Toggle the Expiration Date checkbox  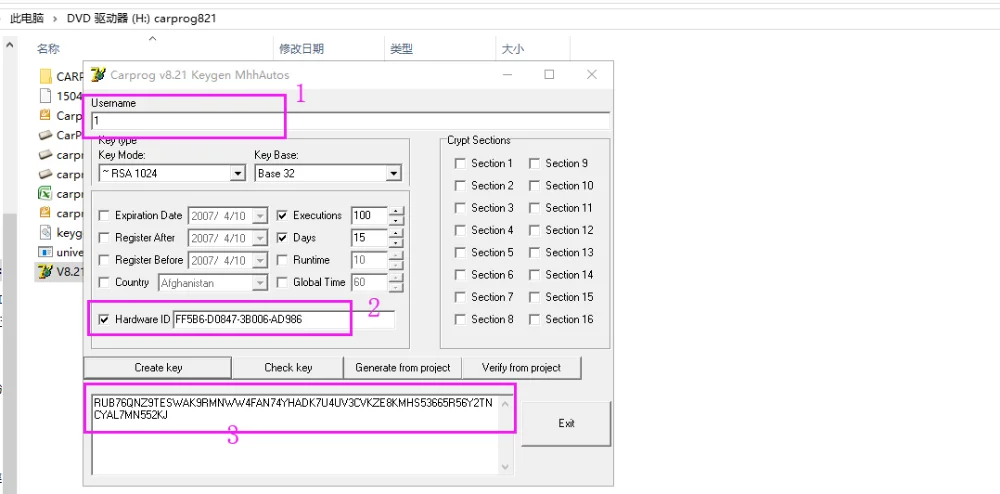coord(104,215)
